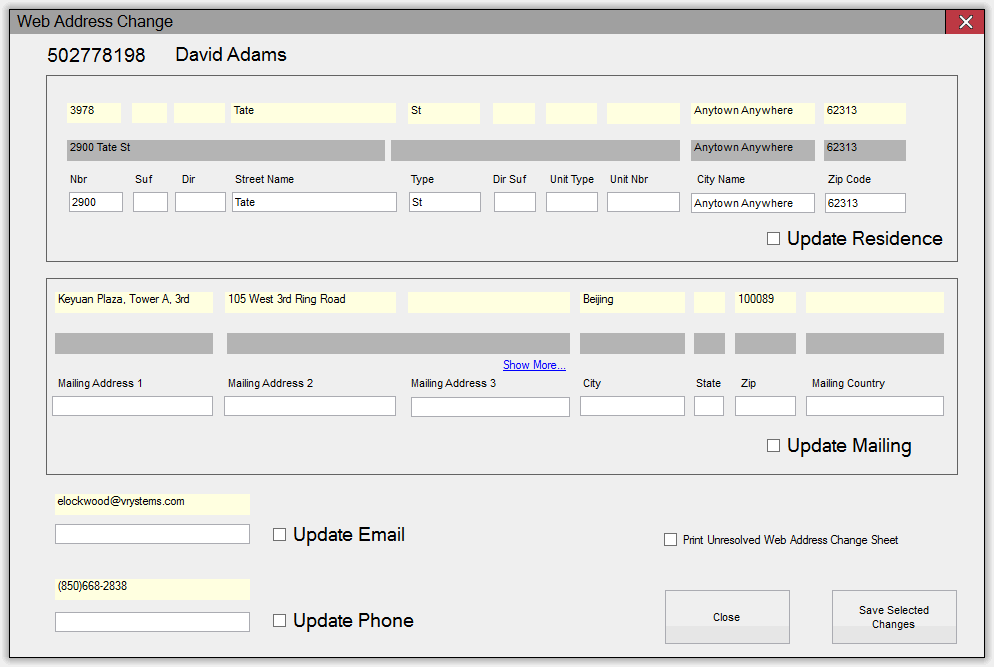
Task: Click the Unit Nbr input field
Action: [642, 202]
